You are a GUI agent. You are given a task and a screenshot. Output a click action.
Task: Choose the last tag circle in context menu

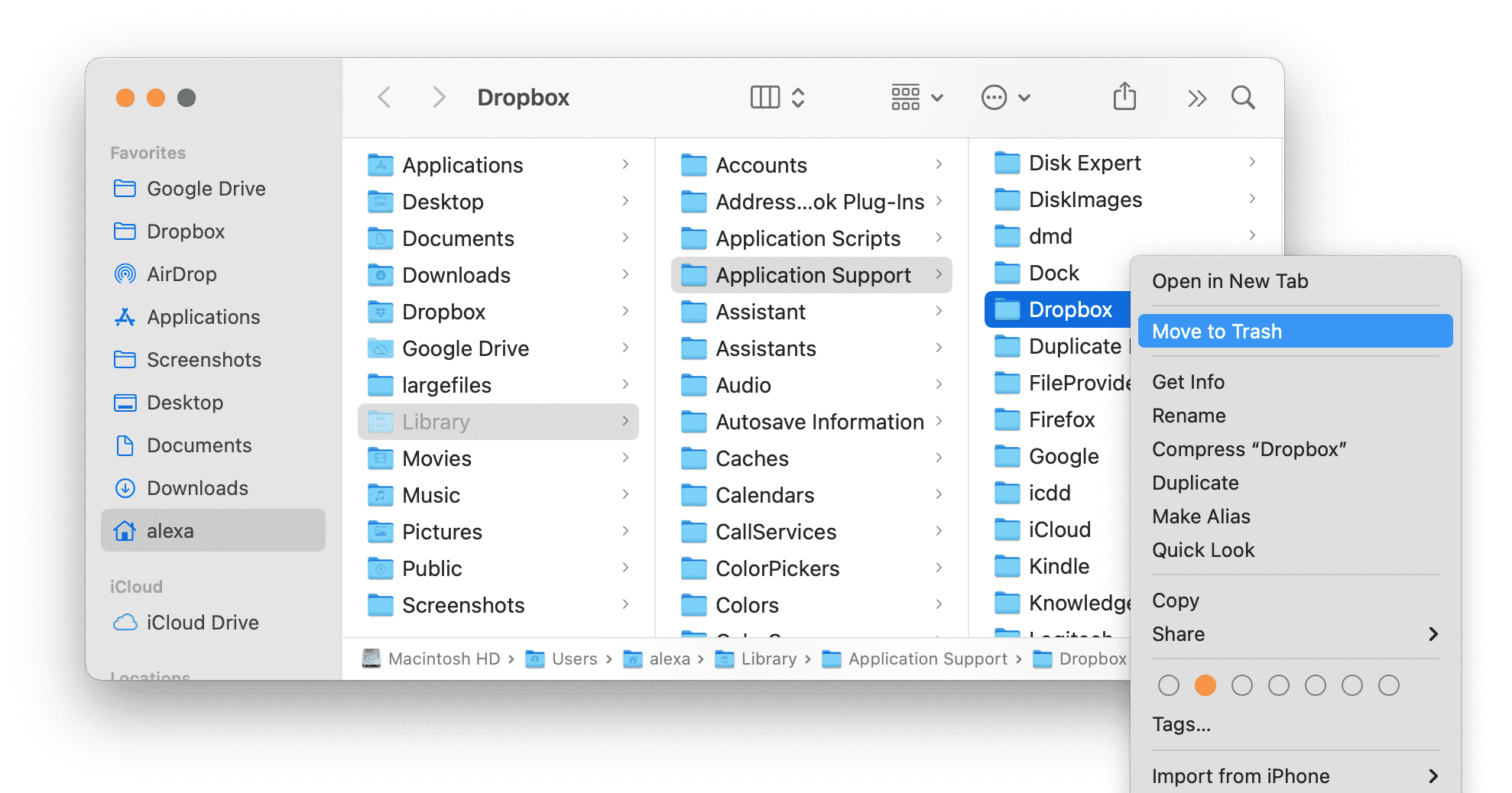pos(1388,685)
